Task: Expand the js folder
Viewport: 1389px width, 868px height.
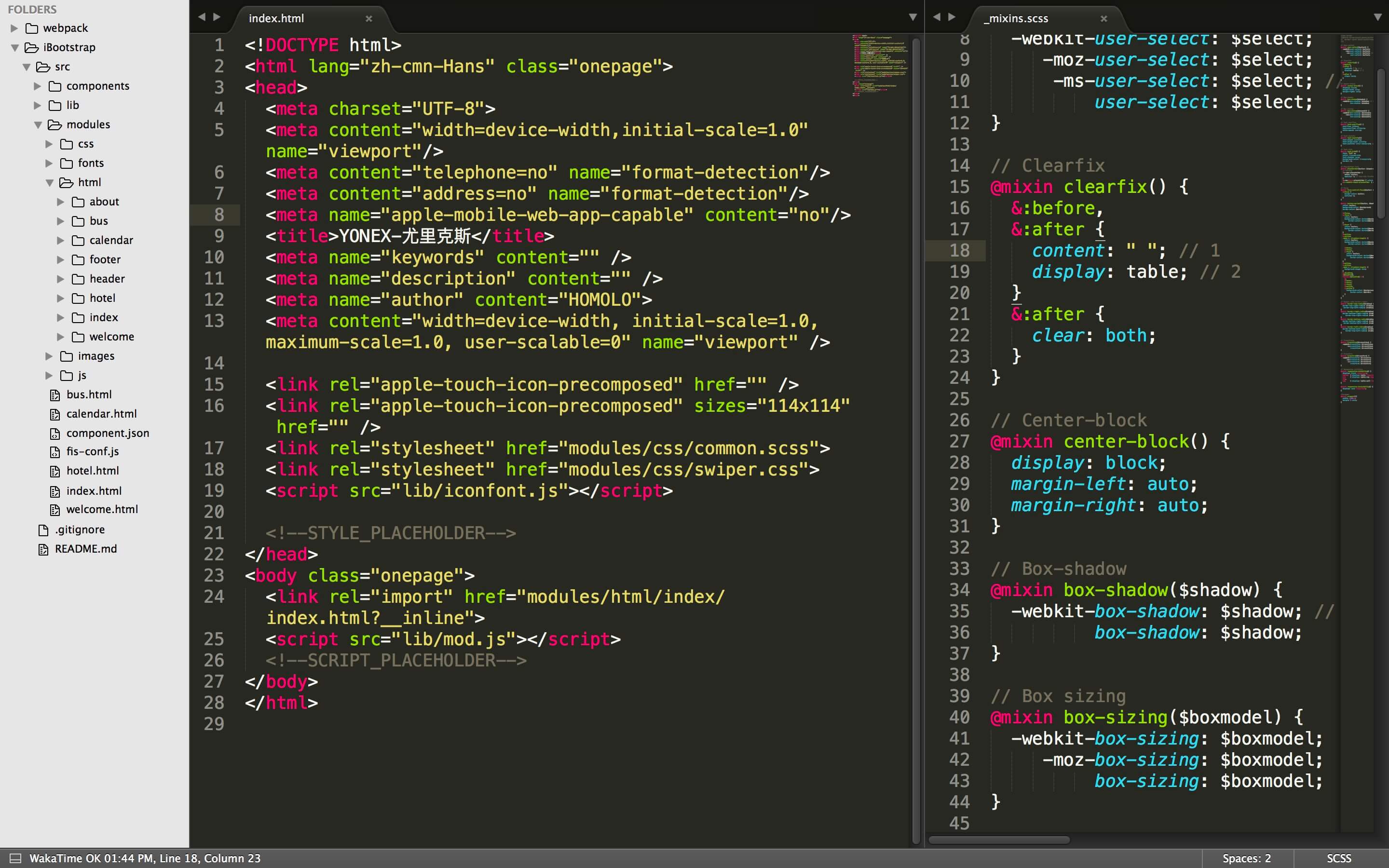Action: click(49, 376)
